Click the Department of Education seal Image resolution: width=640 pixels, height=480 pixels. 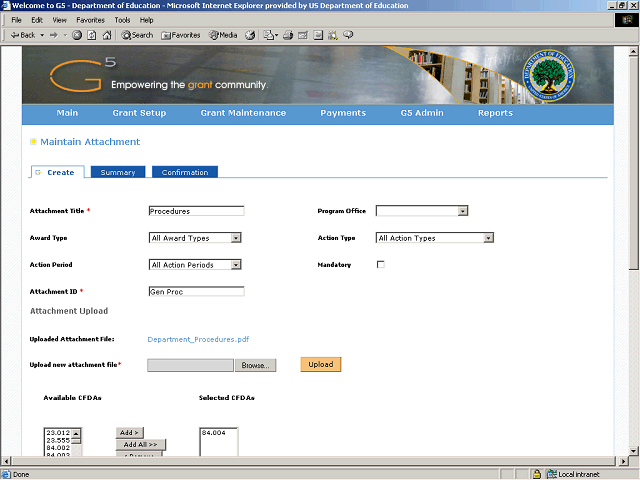coord(549,76)
